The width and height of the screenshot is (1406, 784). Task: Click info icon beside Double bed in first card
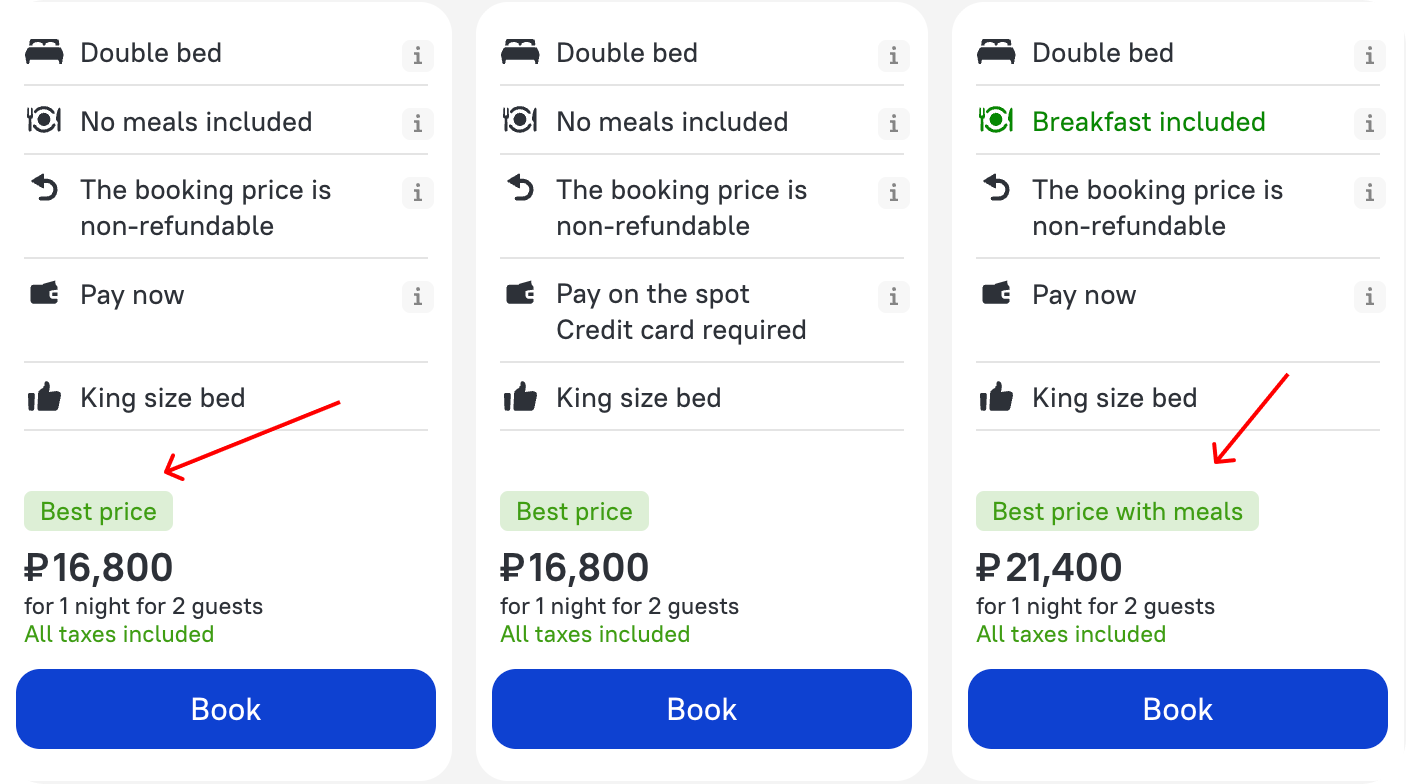click(417, 56)
